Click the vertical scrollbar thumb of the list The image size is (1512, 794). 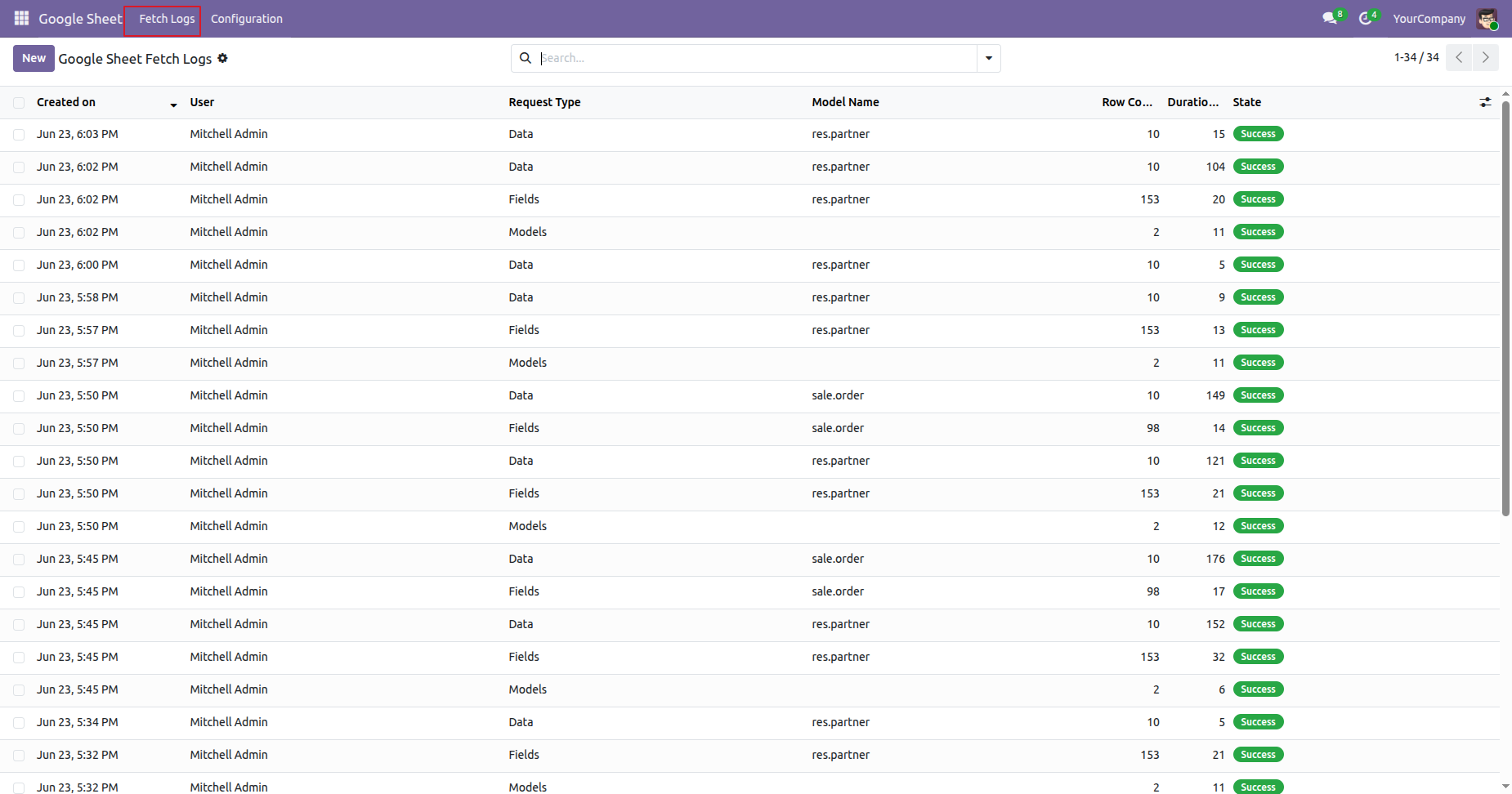(x=1505, y=310)
